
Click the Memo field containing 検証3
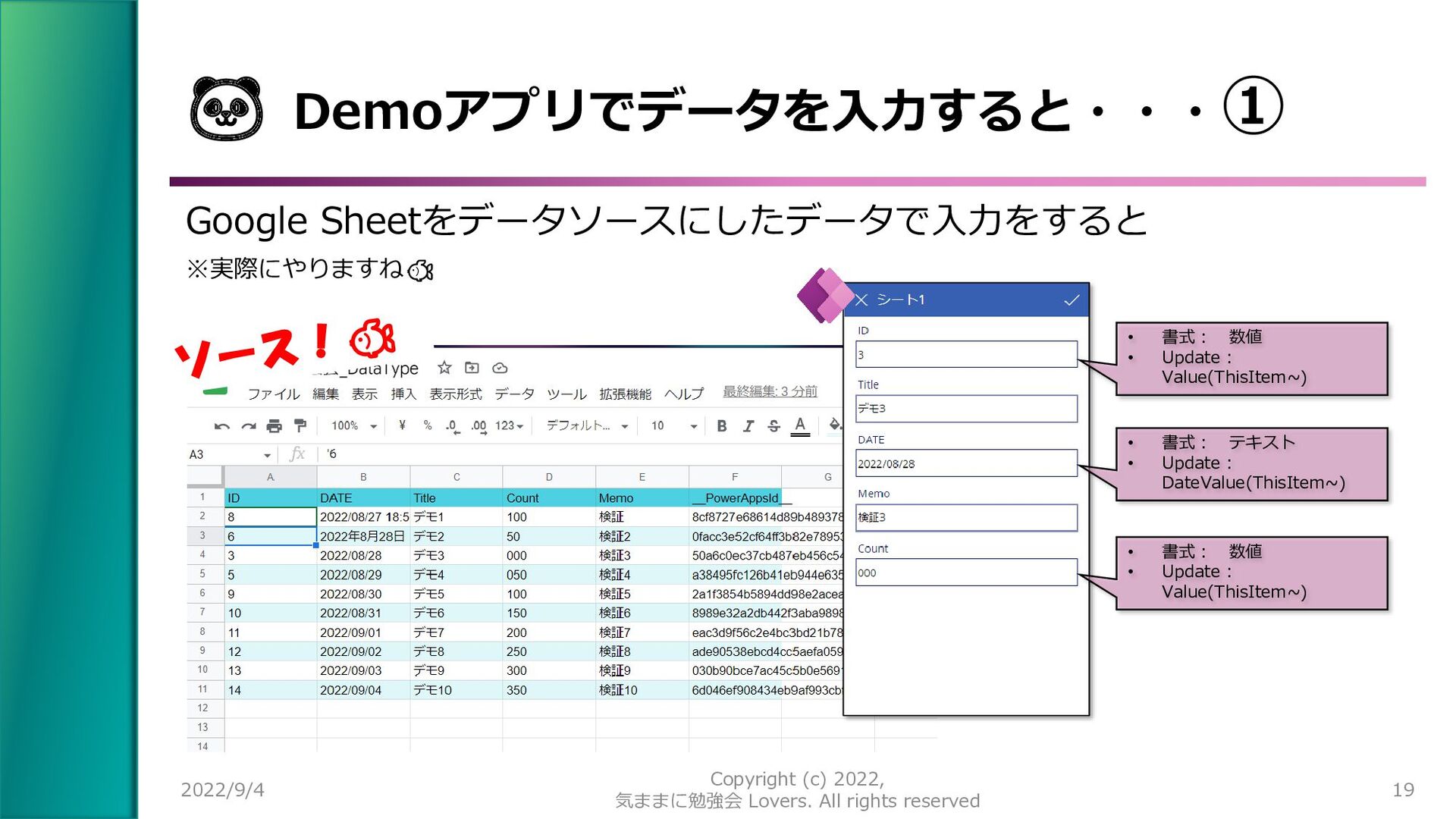966,518
